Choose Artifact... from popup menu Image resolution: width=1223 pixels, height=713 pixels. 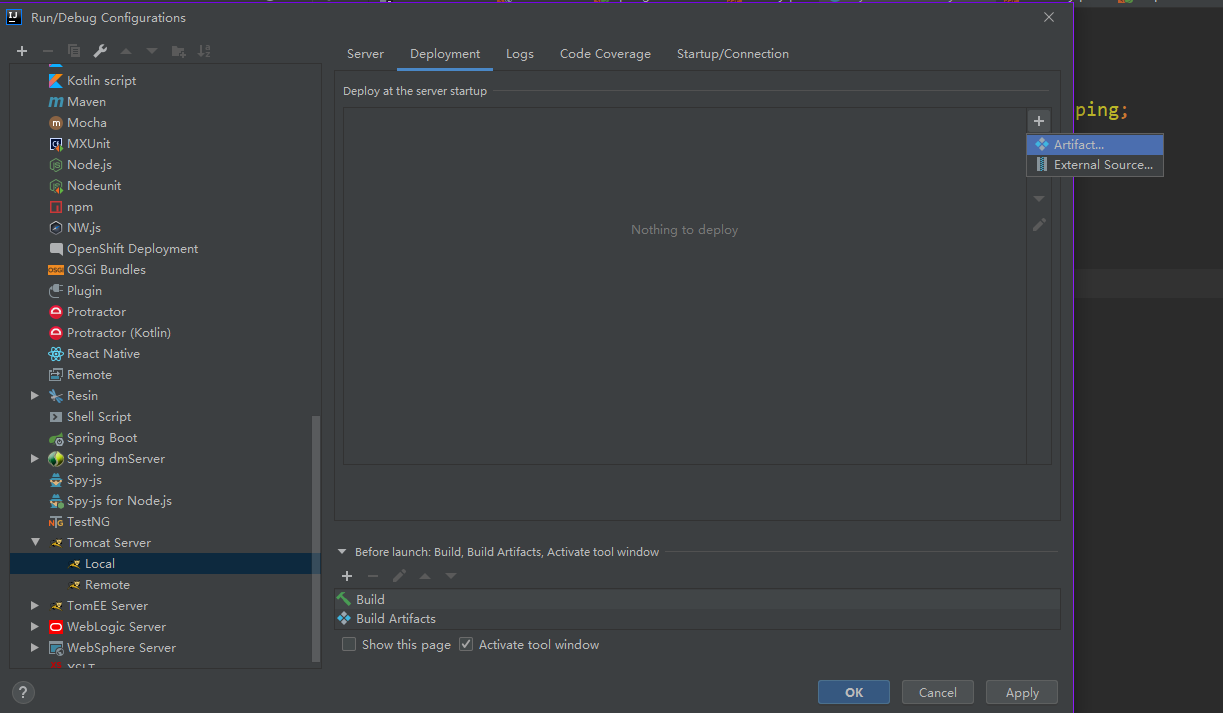point(1095,145)
